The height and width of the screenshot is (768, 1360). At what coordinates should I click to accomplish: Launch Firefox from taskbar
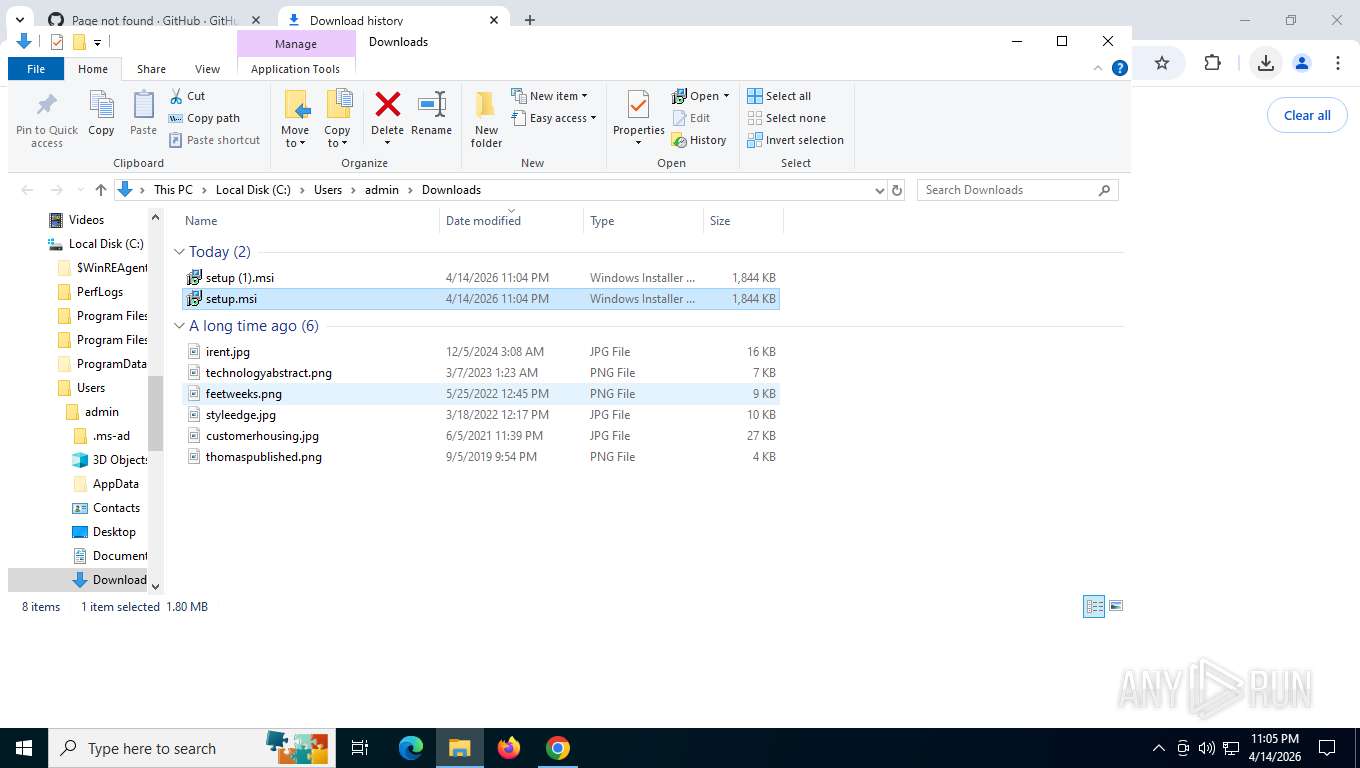[x=509, y=748]
